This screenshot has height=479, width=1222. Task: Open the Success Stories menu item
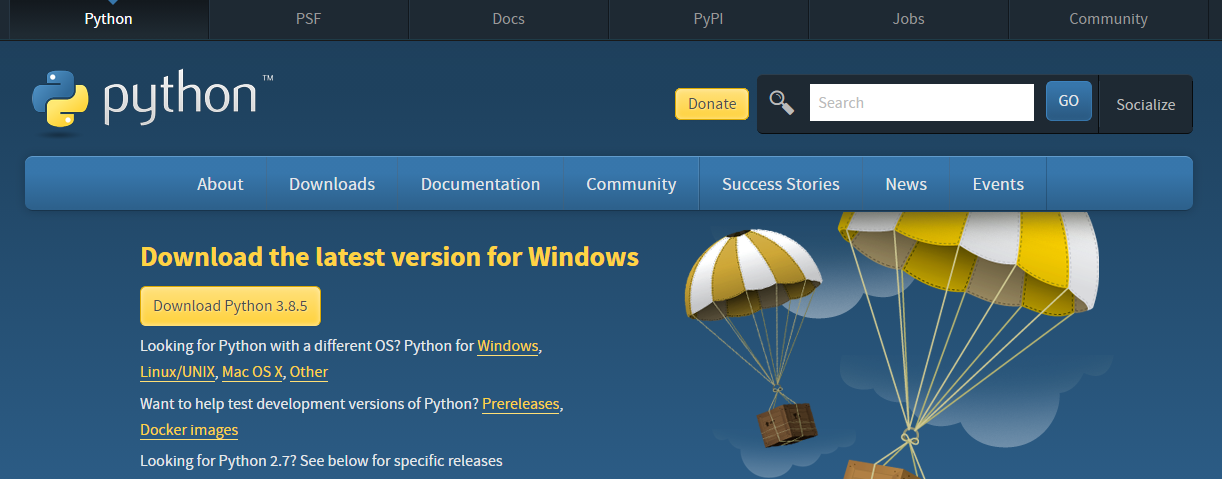point(781,184)
